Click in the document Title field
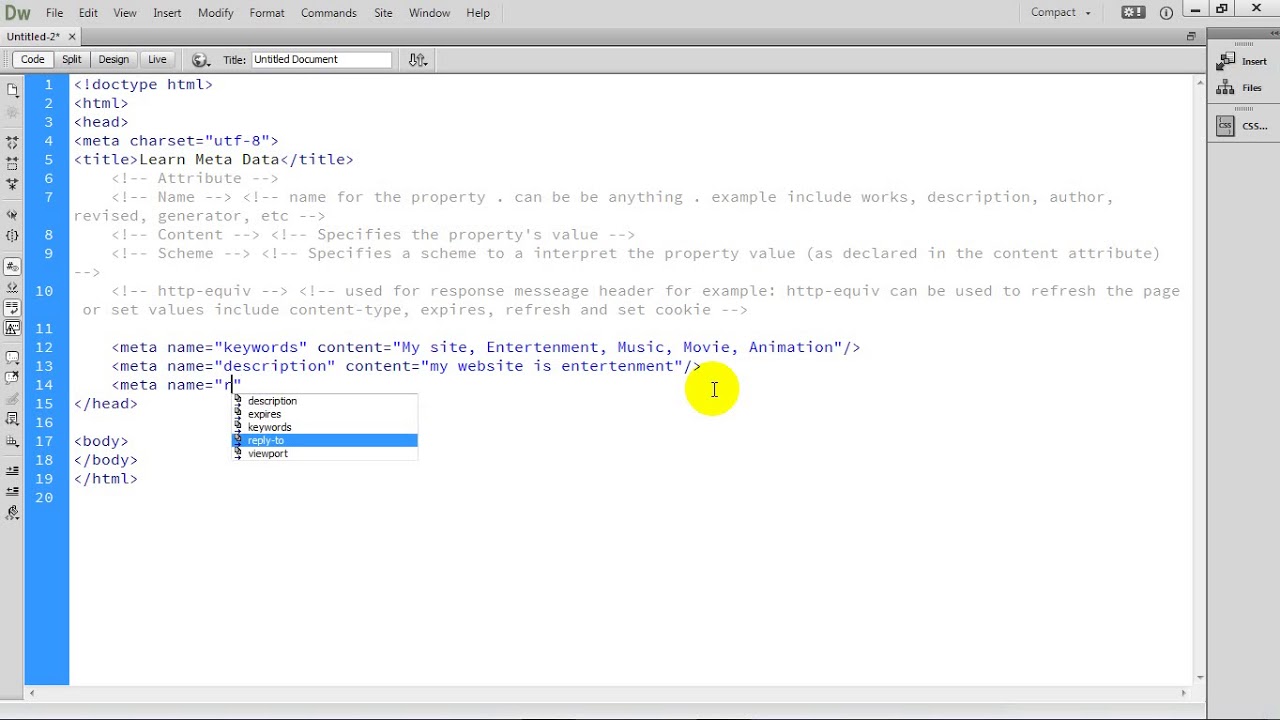This screenshot has width=1280, height=720. click(321, 59)
